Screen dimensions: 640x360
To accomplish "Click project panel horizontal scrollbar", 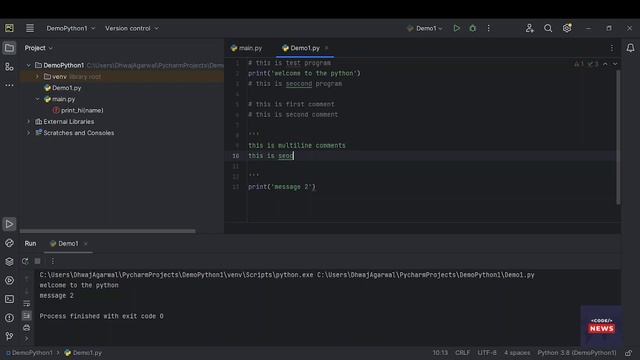I will [x=108, y=231].
